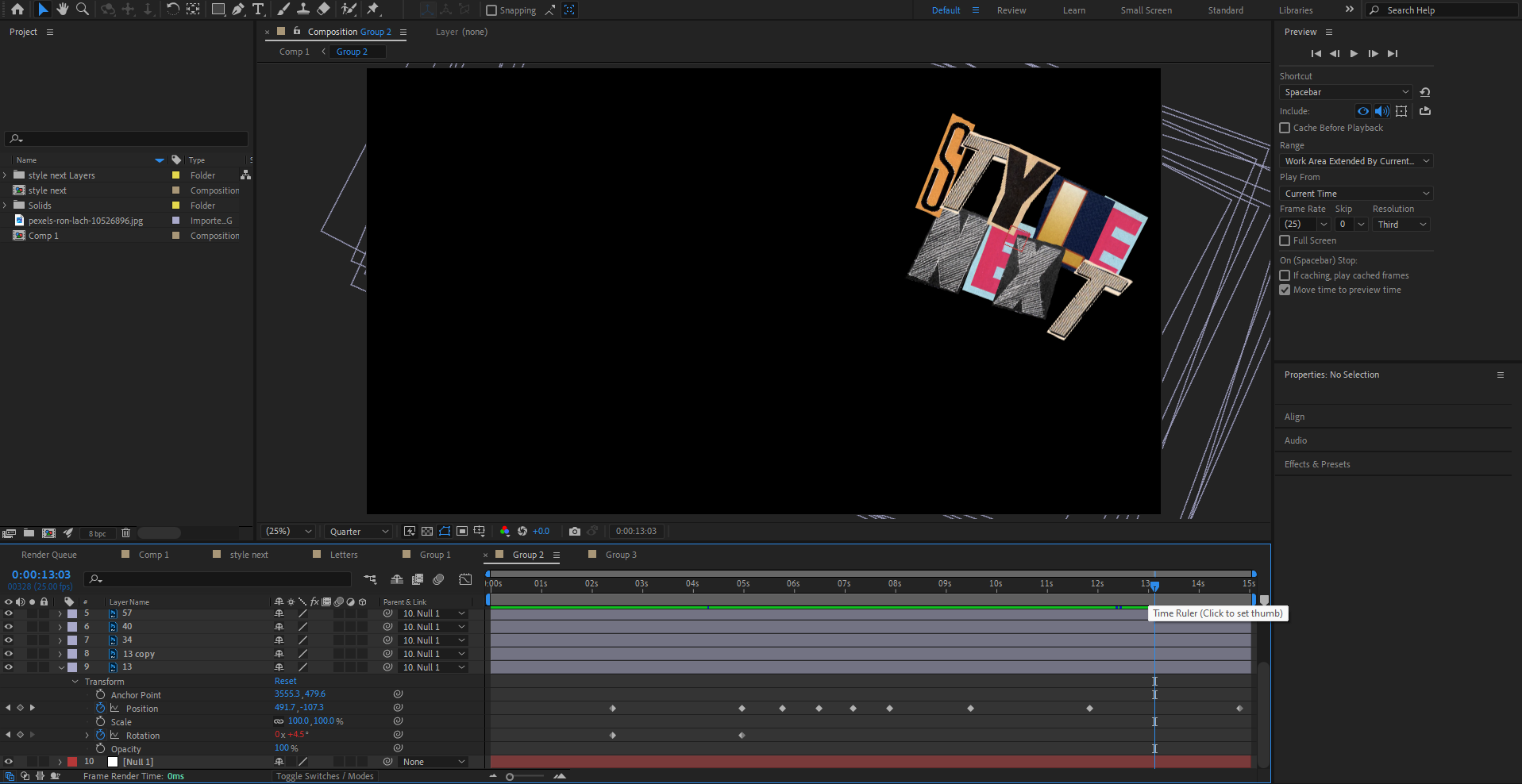Open channel and color management settings

coord(505,531)
